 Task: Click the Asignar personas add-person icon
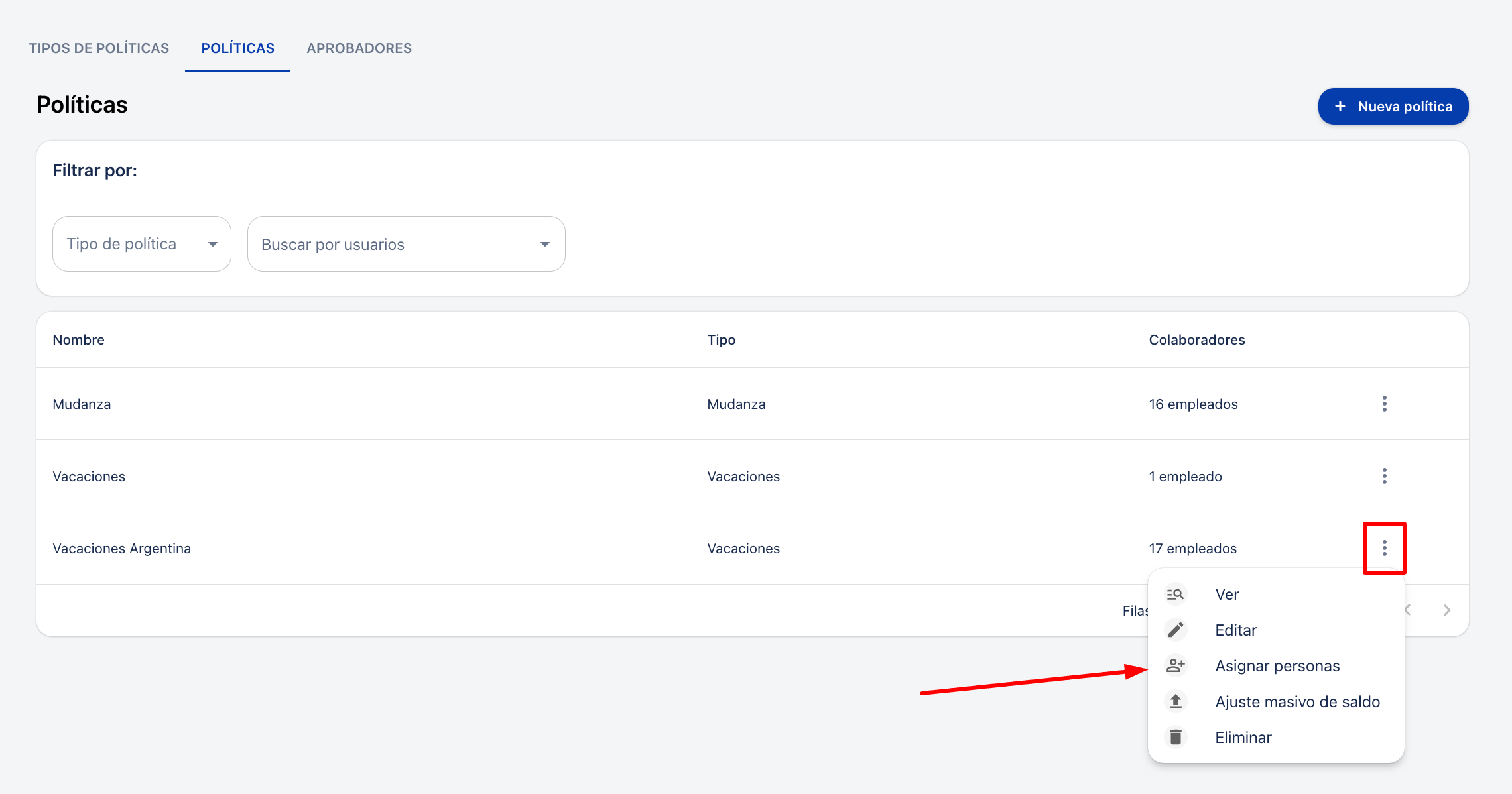1175,665
